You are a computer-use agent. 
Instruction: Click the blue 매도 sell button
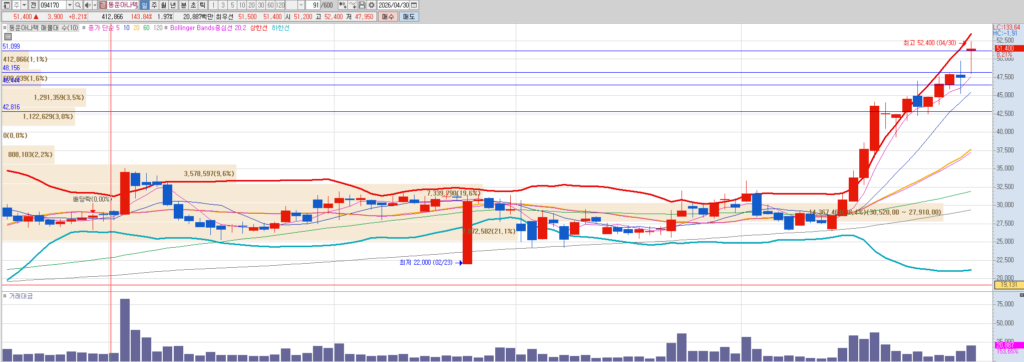(409, 16)
